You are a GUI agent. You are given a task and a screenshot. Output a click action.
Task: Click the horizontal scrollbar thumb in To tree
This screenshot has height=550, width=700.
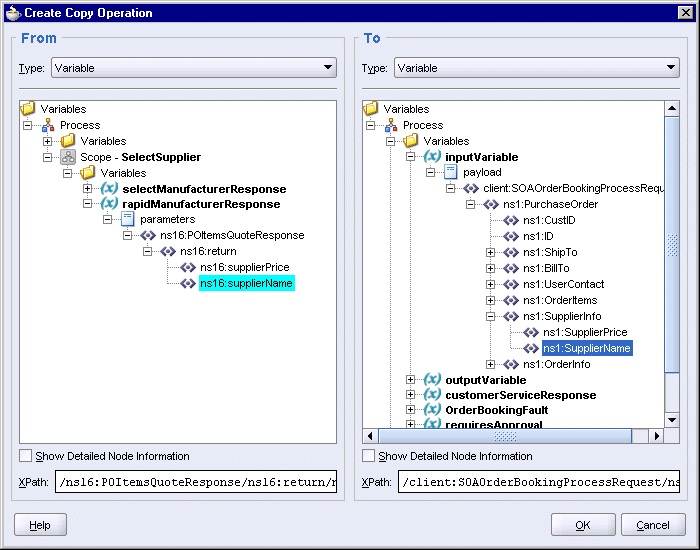505,436
